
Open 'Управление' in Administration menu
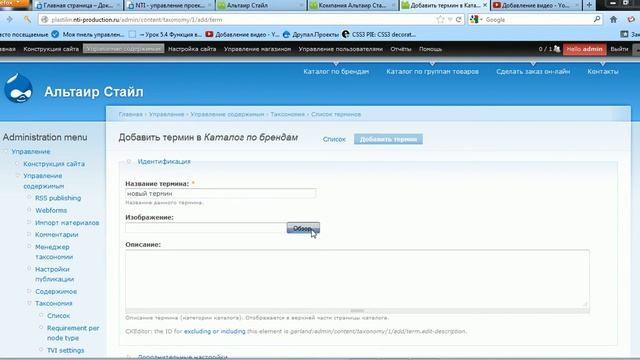[31, 151]
